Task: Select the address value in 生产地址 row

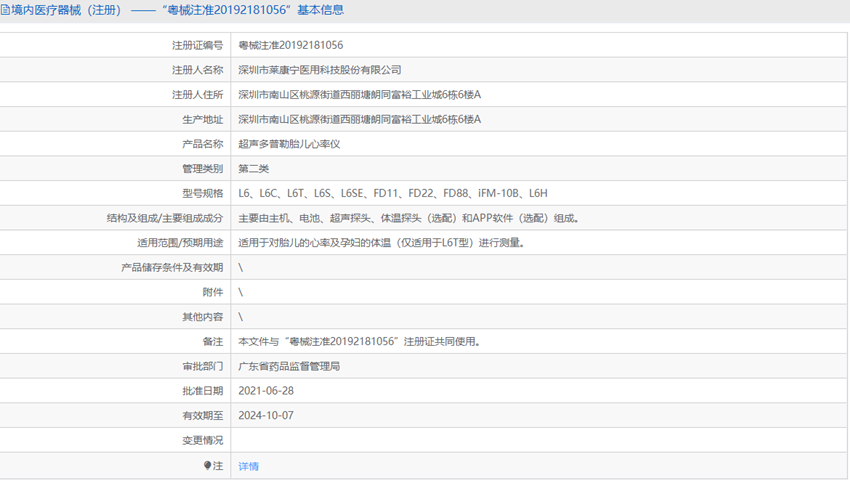Action: pyautogui.click(x=359, y=119)
